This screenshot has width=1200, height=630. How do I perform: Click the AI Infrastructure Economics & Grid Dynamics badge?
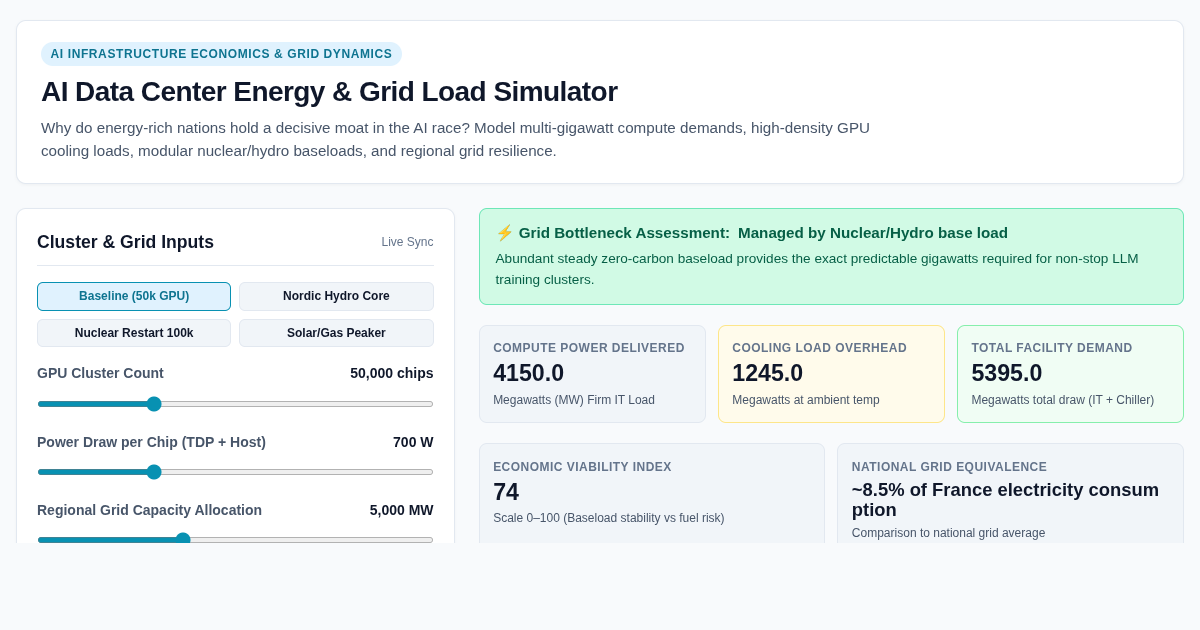pyautogui.click(x=221, y=54)
